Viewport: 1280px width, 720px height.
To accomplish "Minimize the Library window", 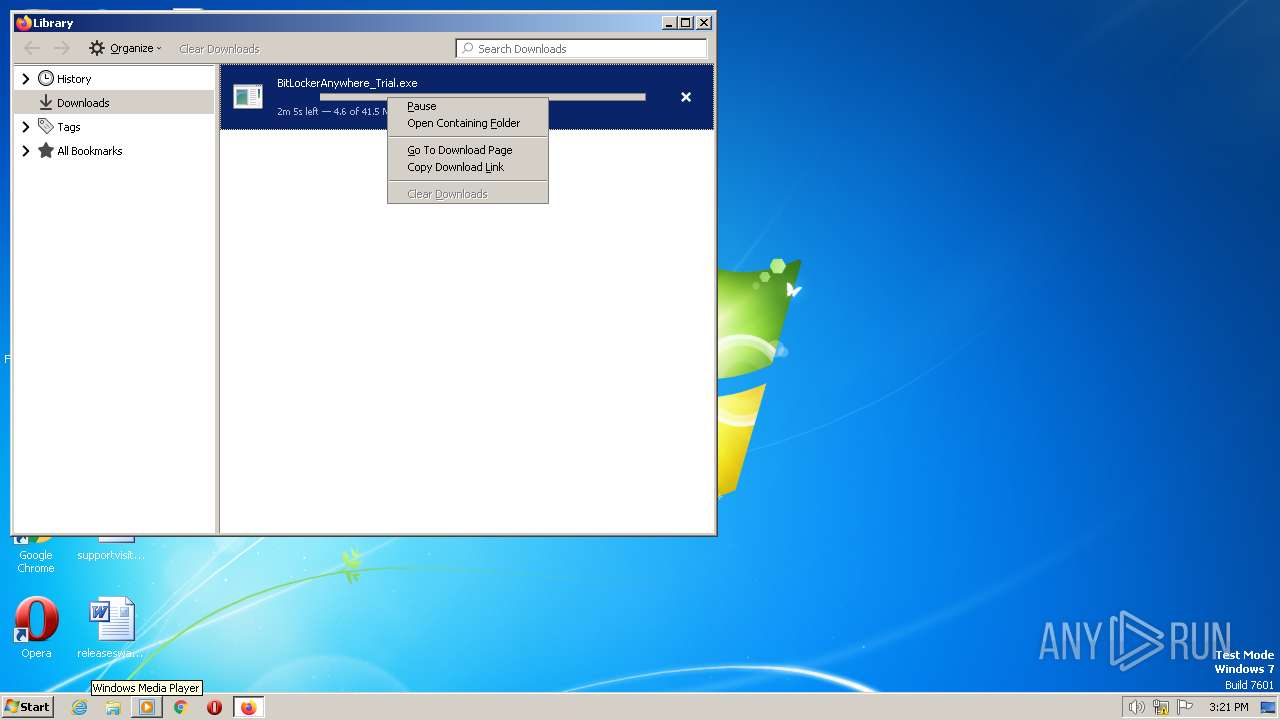I will 669,22.
